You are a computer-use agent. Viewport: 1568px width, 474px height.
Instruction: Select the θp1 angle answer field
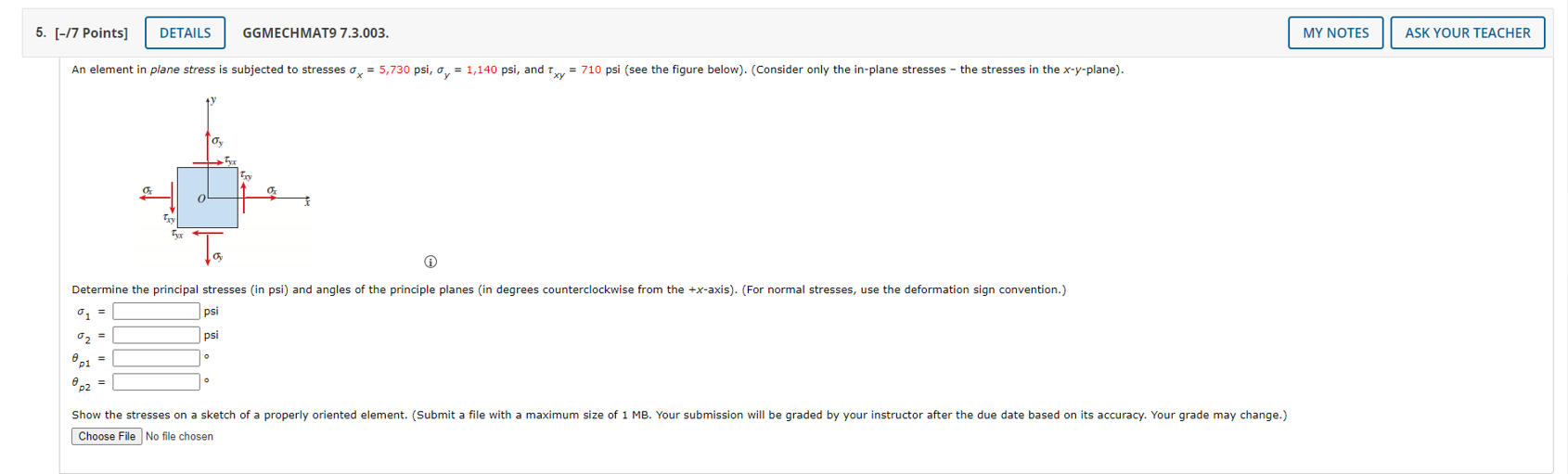coord(156,358)
